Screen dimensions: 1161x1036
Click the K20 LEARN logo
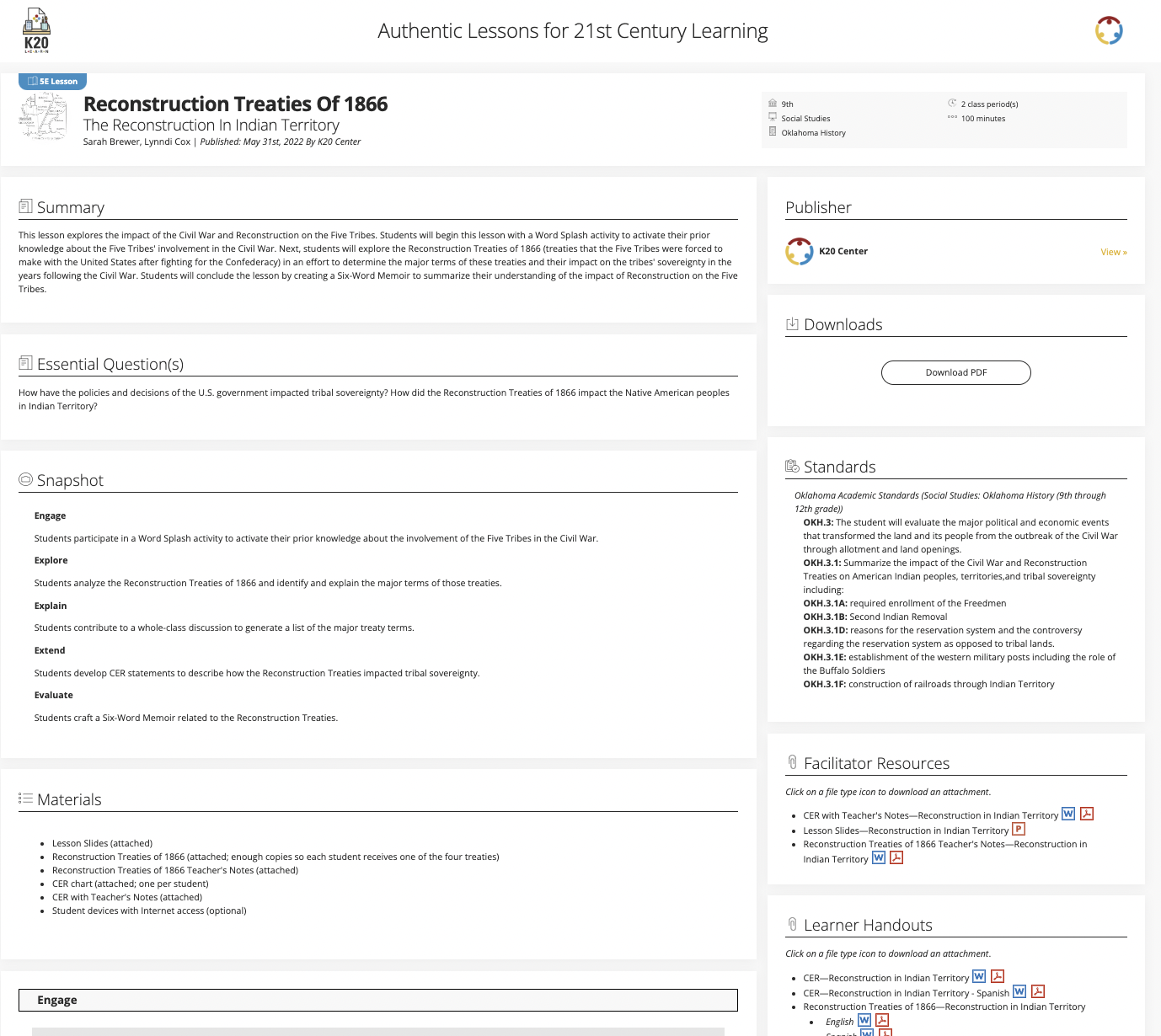[36, 31]
